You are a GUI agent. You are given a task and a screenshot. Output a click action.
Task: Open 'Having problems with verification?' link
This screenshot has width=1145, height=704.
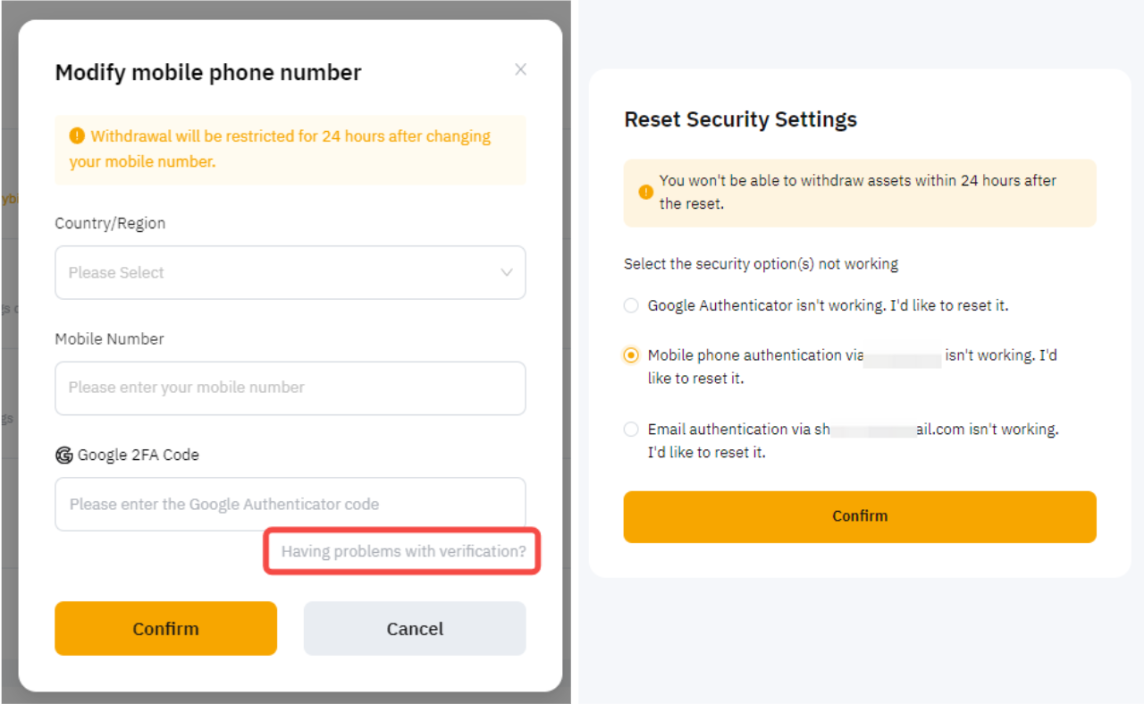(x=403, y=551)
